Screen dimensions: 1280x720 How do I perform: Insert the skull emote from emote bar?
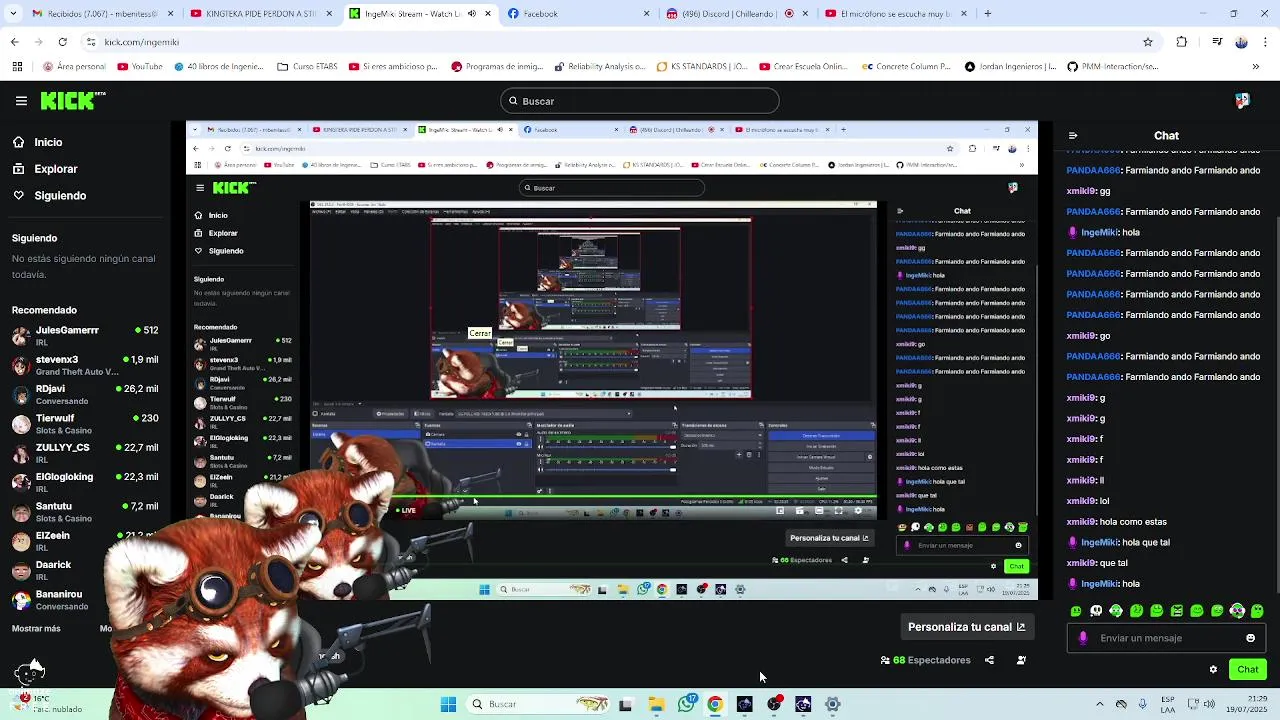pos(1096,611)
